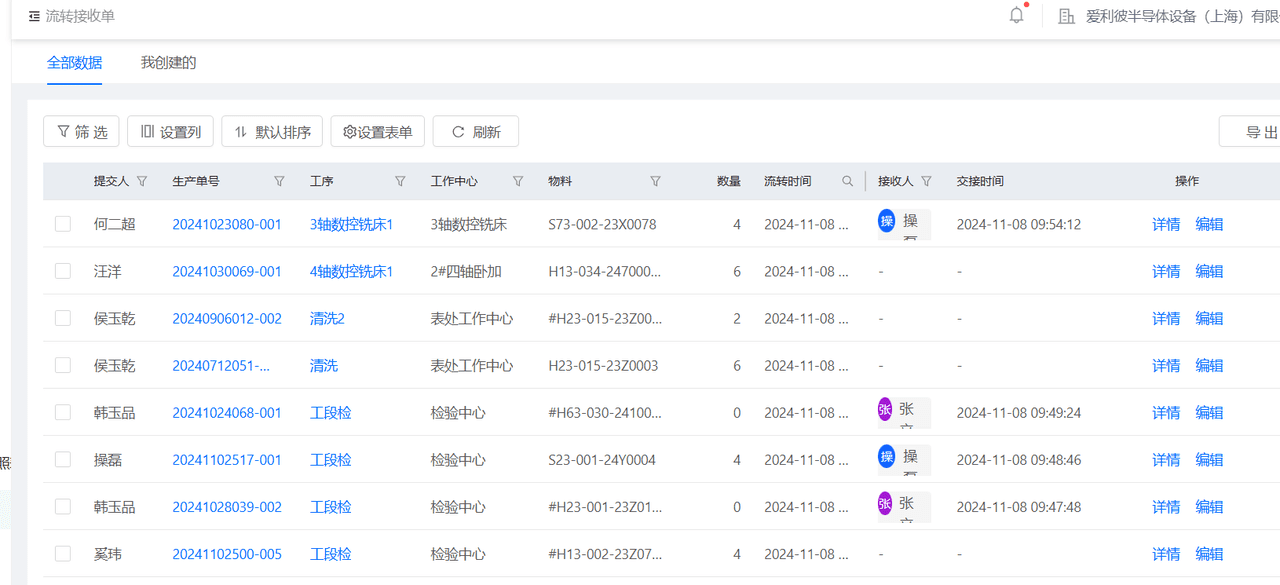This screenshot has height=585, width=1280.
Task: Click 编辑 in 清洗 H23-015-23Z0003 row
Action: coord(1209,365)
